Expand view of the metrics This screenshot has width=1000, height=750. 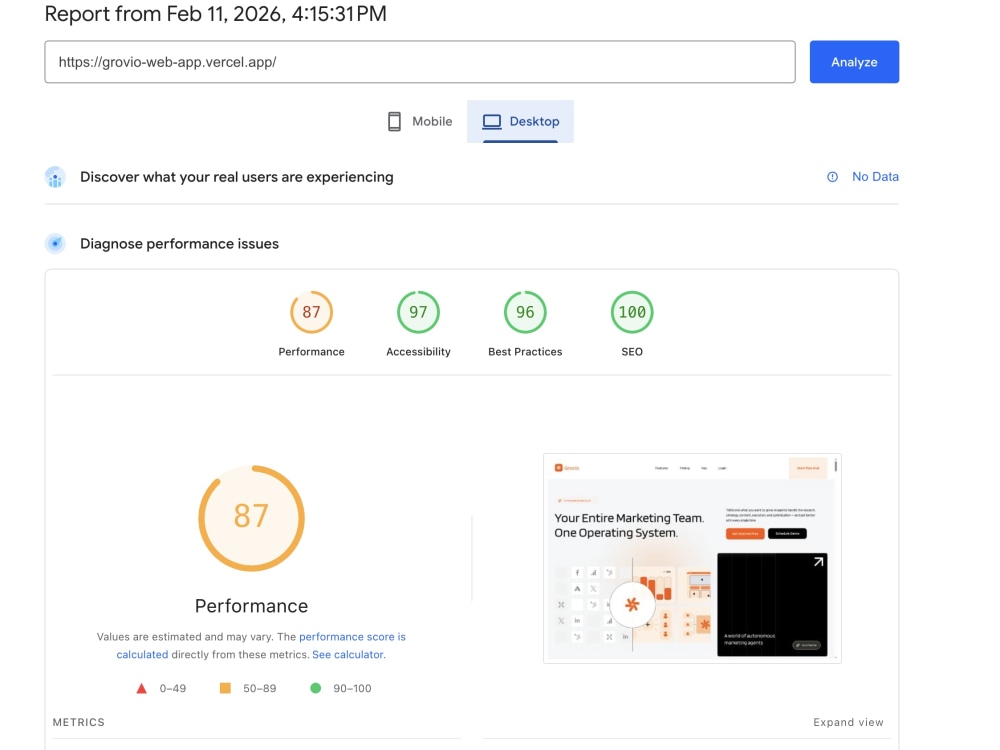click(848, 722)
